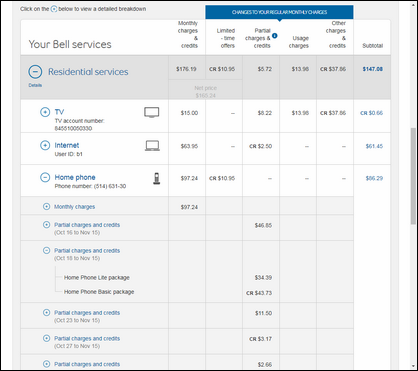
Task: Click the TV partial charges $8.22
Action: 265,113
